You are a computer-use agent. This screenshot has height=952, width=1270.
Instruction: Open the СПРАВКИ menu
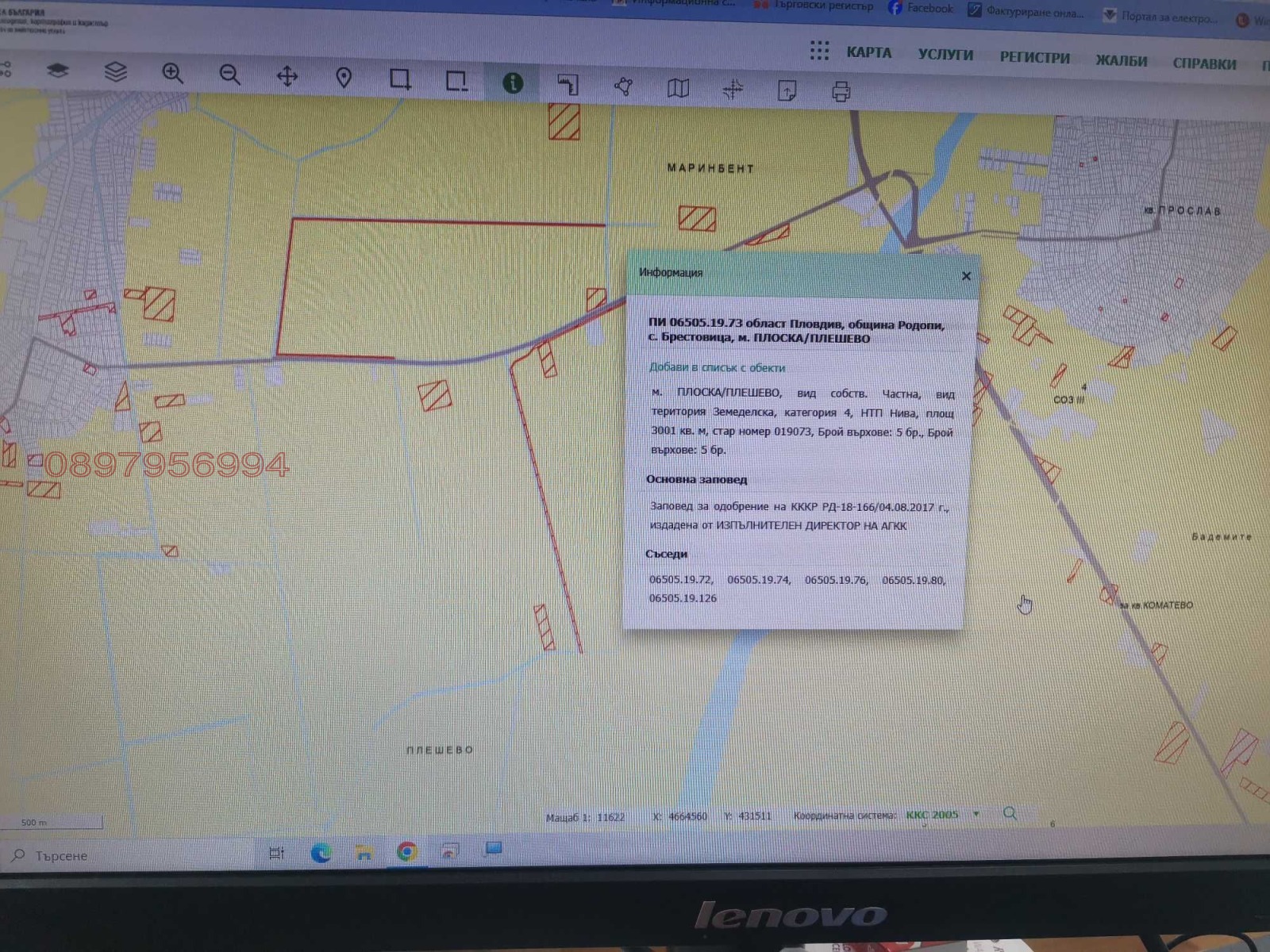[1204, 64]
